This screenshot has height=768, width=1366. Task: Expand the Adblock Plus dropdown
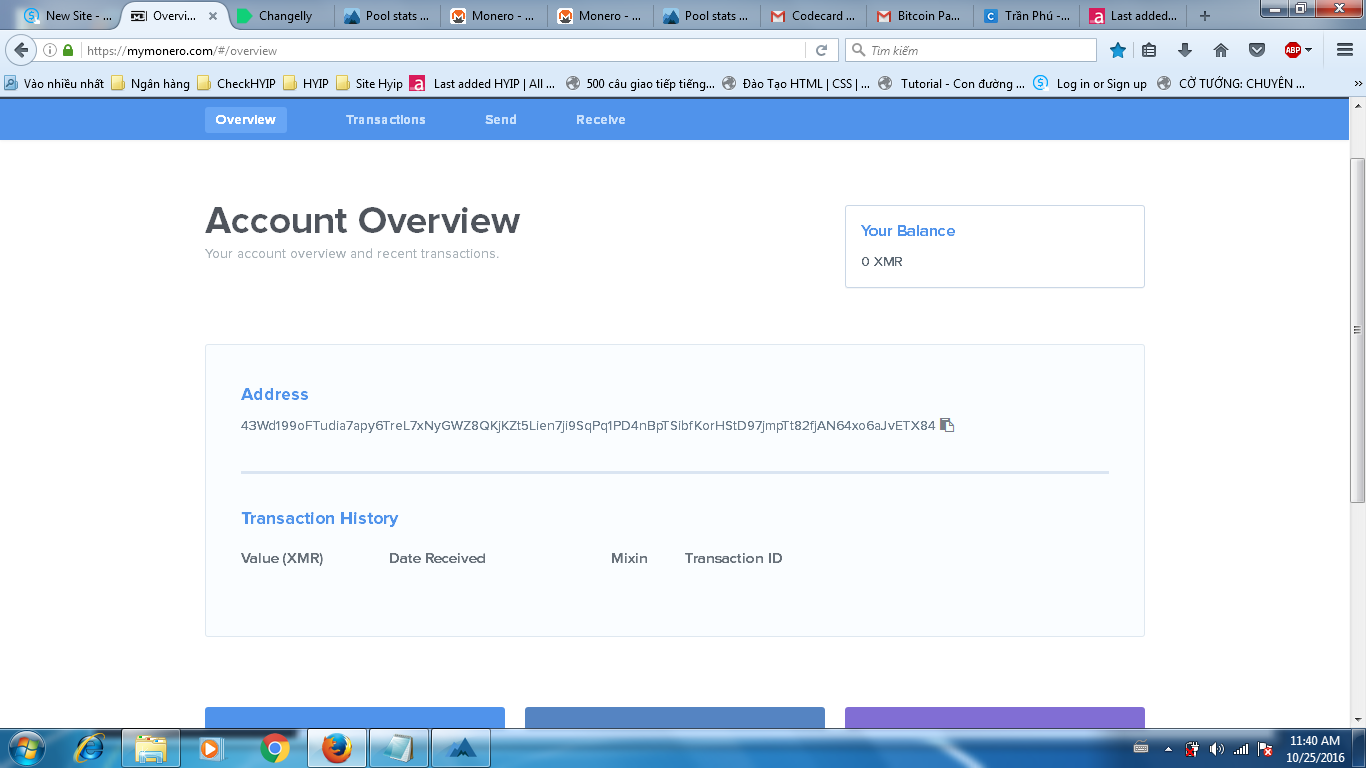(x=1307, y=50)
